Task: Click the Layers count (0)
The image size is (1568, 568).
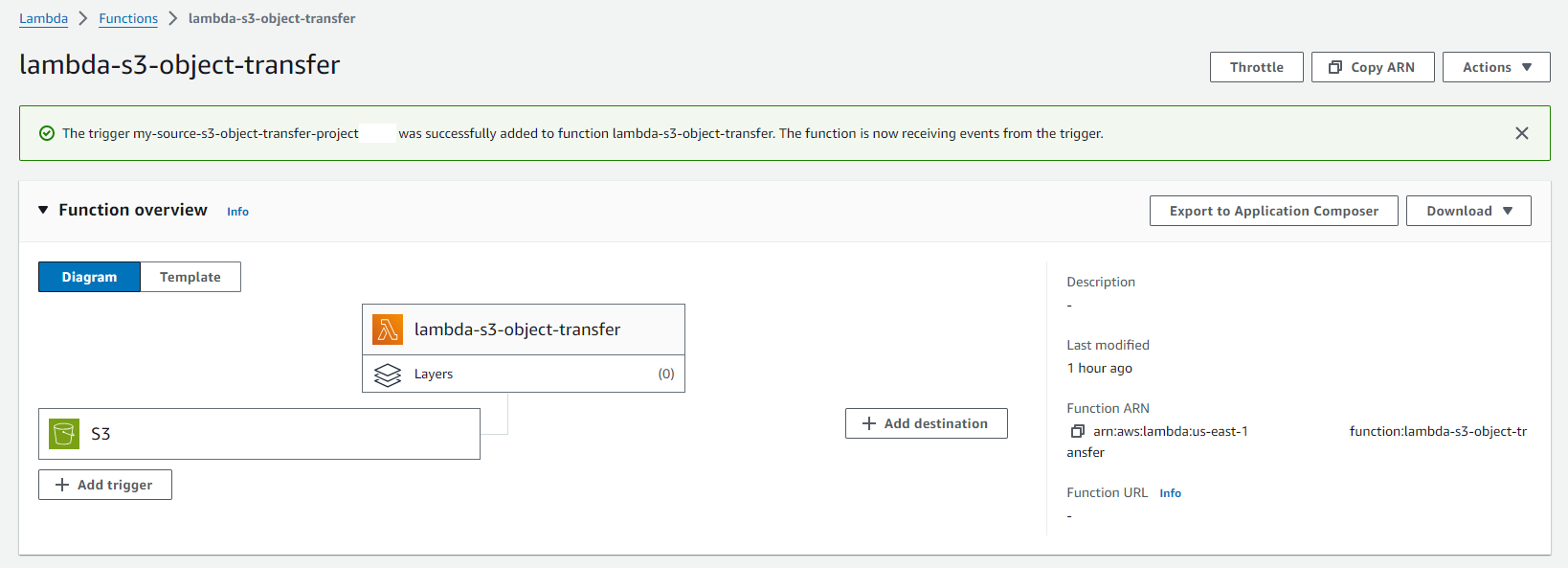Action: (666, 374)
